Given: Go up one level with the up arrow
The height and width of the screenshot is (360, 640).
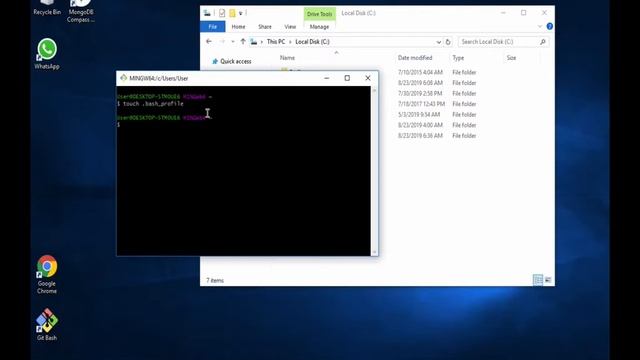Looking at the screenshot, I should (x=243, y=42).
